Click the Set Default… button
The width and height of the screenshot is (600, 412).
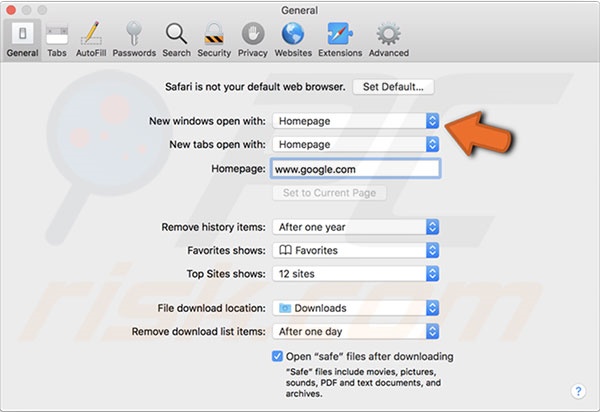tap(399, 87)
